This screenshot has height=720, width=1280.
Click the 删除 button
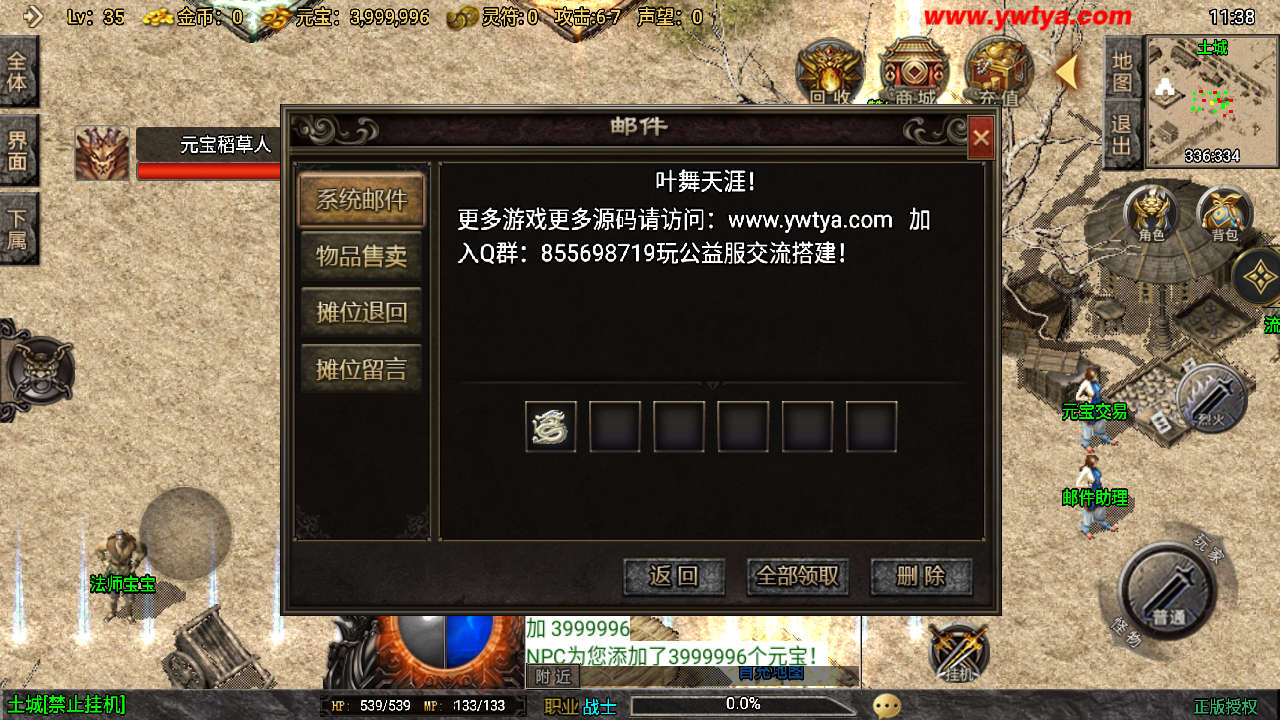coord(921,576)
